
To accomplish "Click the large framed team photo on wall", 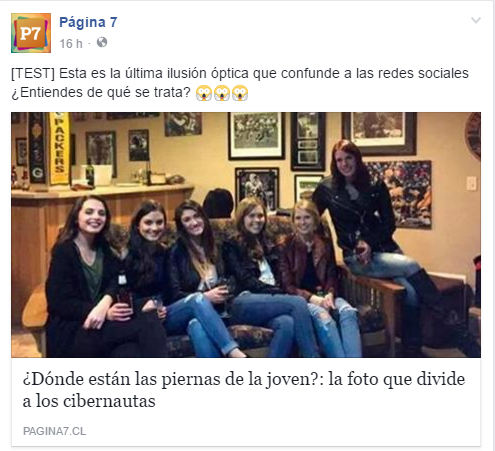I will click(x=256, y=136).
